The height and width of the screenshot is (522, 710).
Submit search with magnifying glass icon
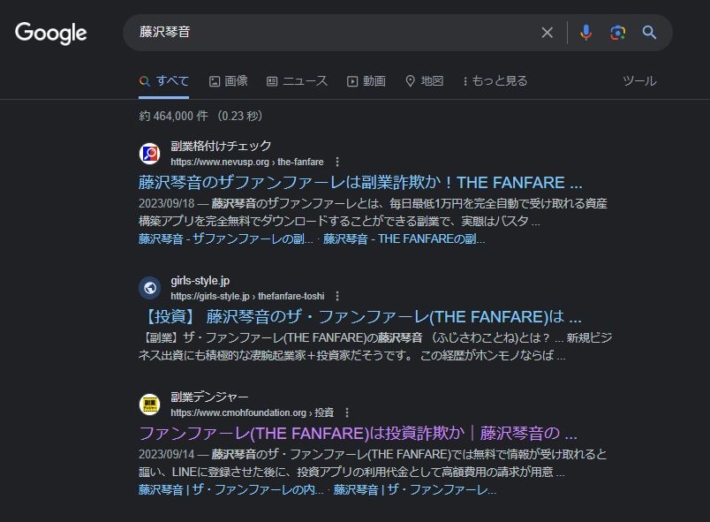pyautogui.click(x=649, y=33)
